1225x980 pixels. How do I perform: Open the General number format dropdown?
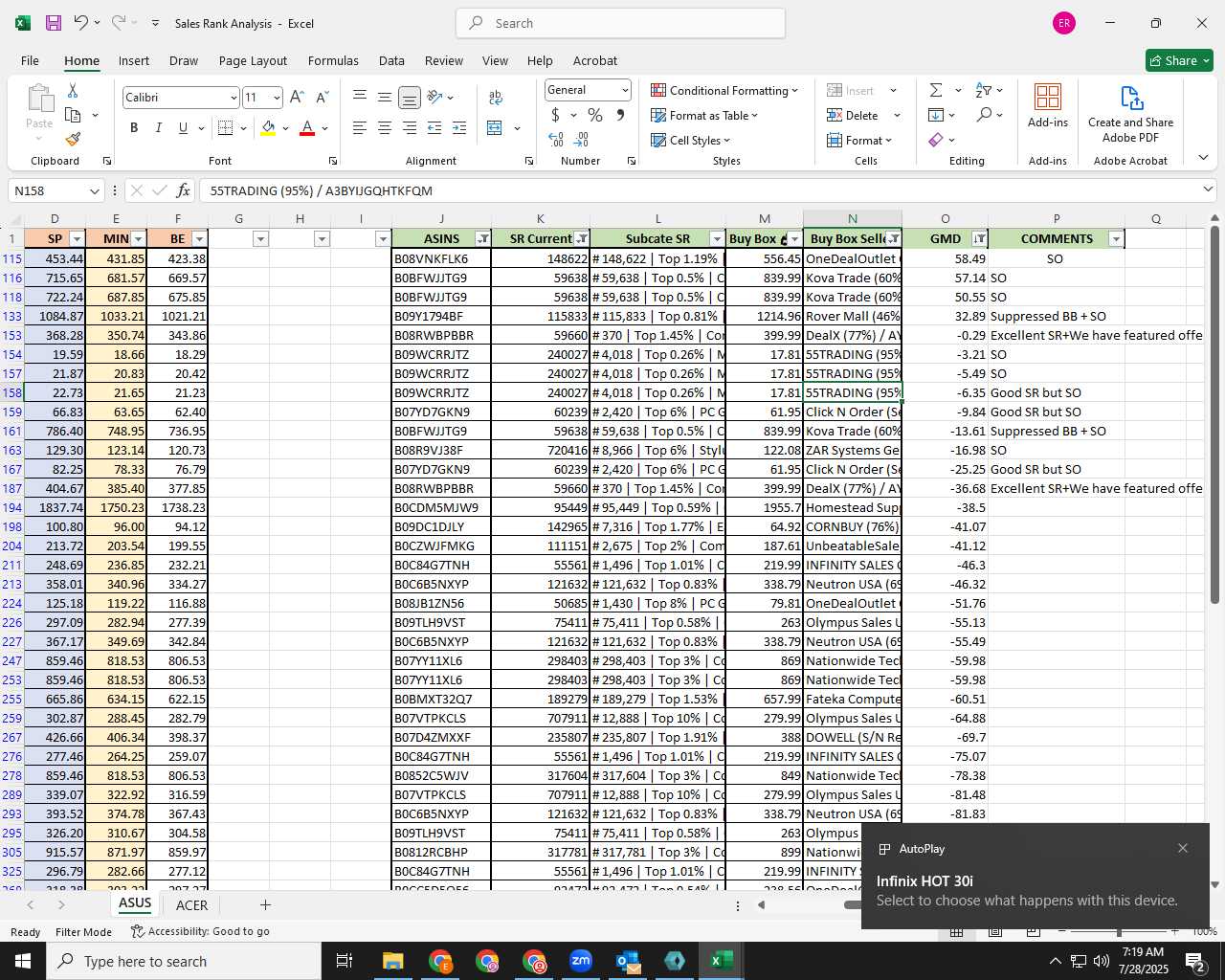(625, 90)
